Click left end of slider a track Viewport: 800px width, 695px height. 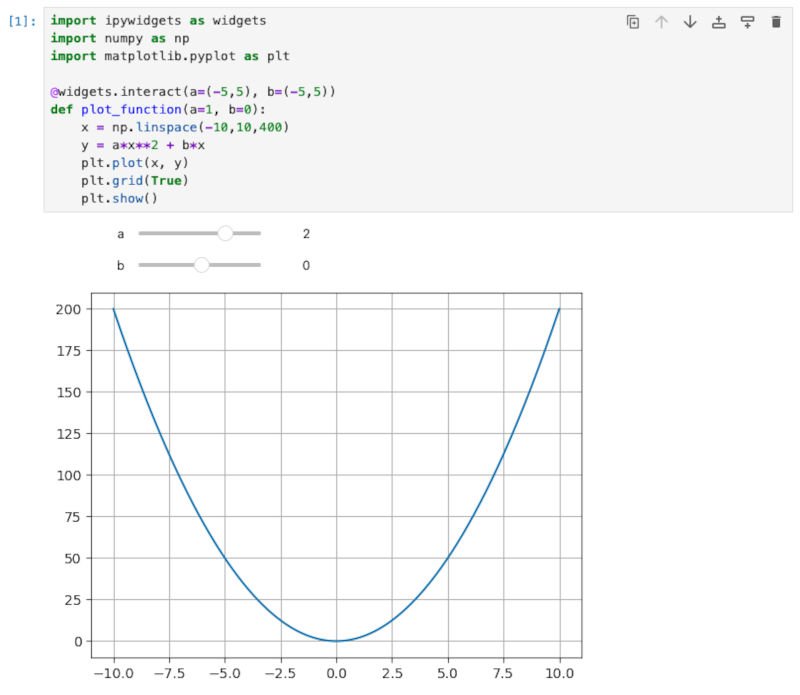(x=141, y=234)
